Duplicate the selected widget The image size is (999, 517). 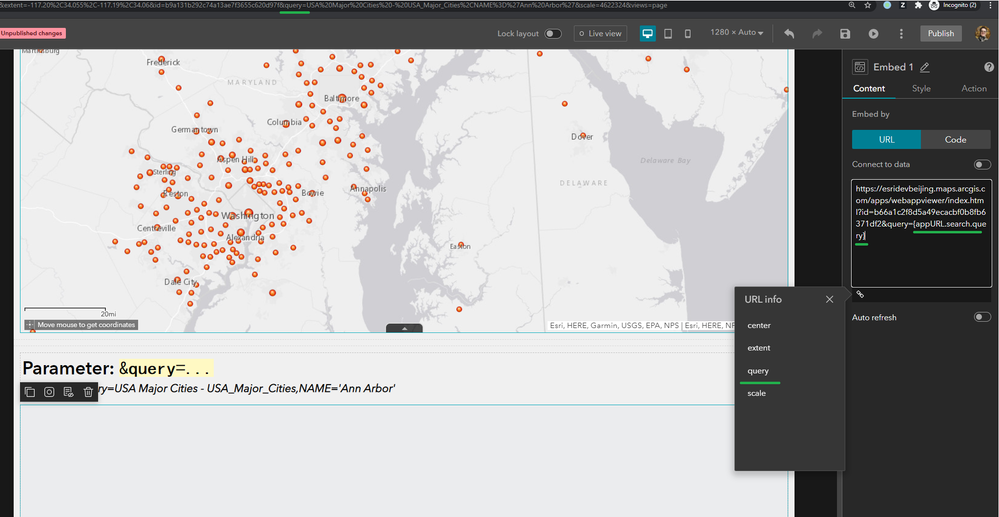click(30, 392)
